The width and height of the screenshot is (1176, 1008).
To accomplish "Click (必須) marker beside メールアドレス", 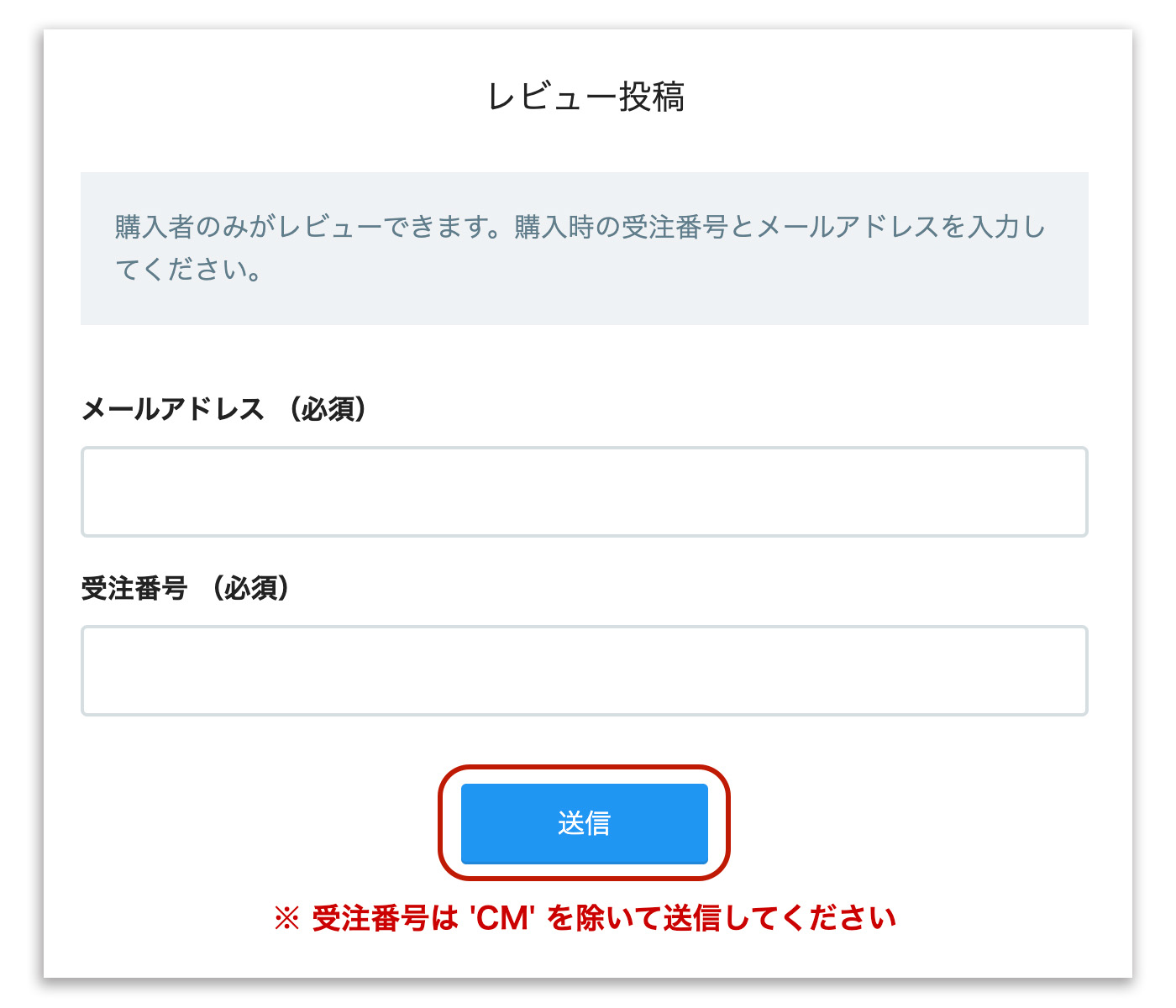I will pyautogui.click(x=328, y=409).
